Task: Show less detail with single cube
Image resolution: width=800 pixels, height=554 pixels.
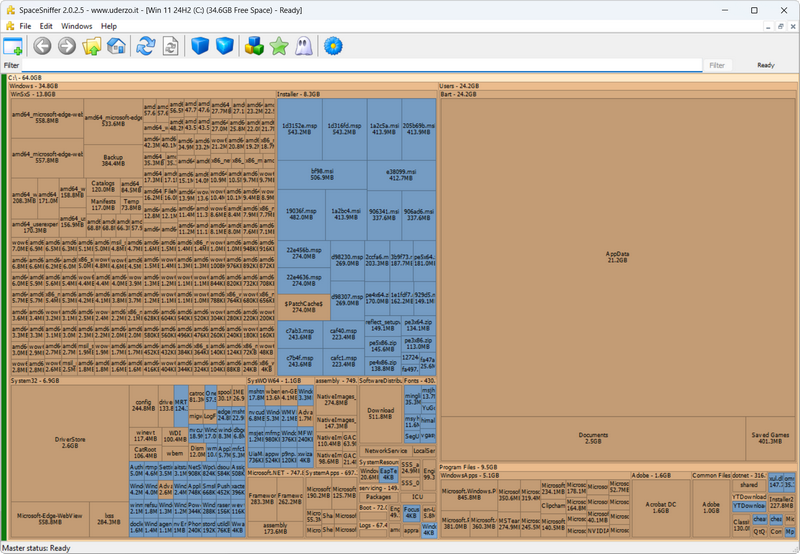Action: tap(200, 46)
